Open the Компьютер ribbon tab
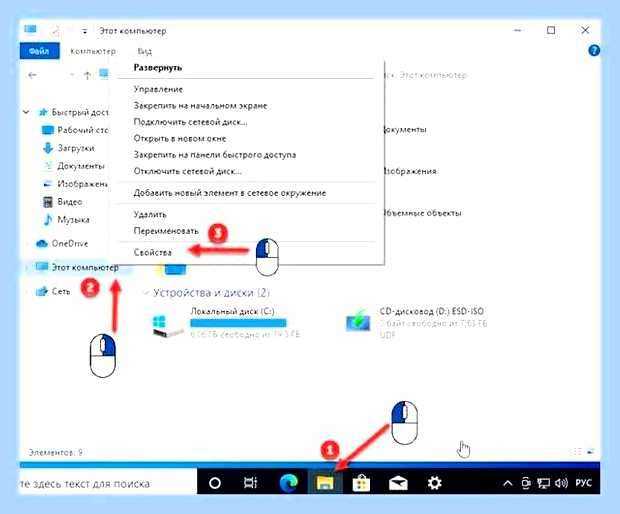 (93, 51)
